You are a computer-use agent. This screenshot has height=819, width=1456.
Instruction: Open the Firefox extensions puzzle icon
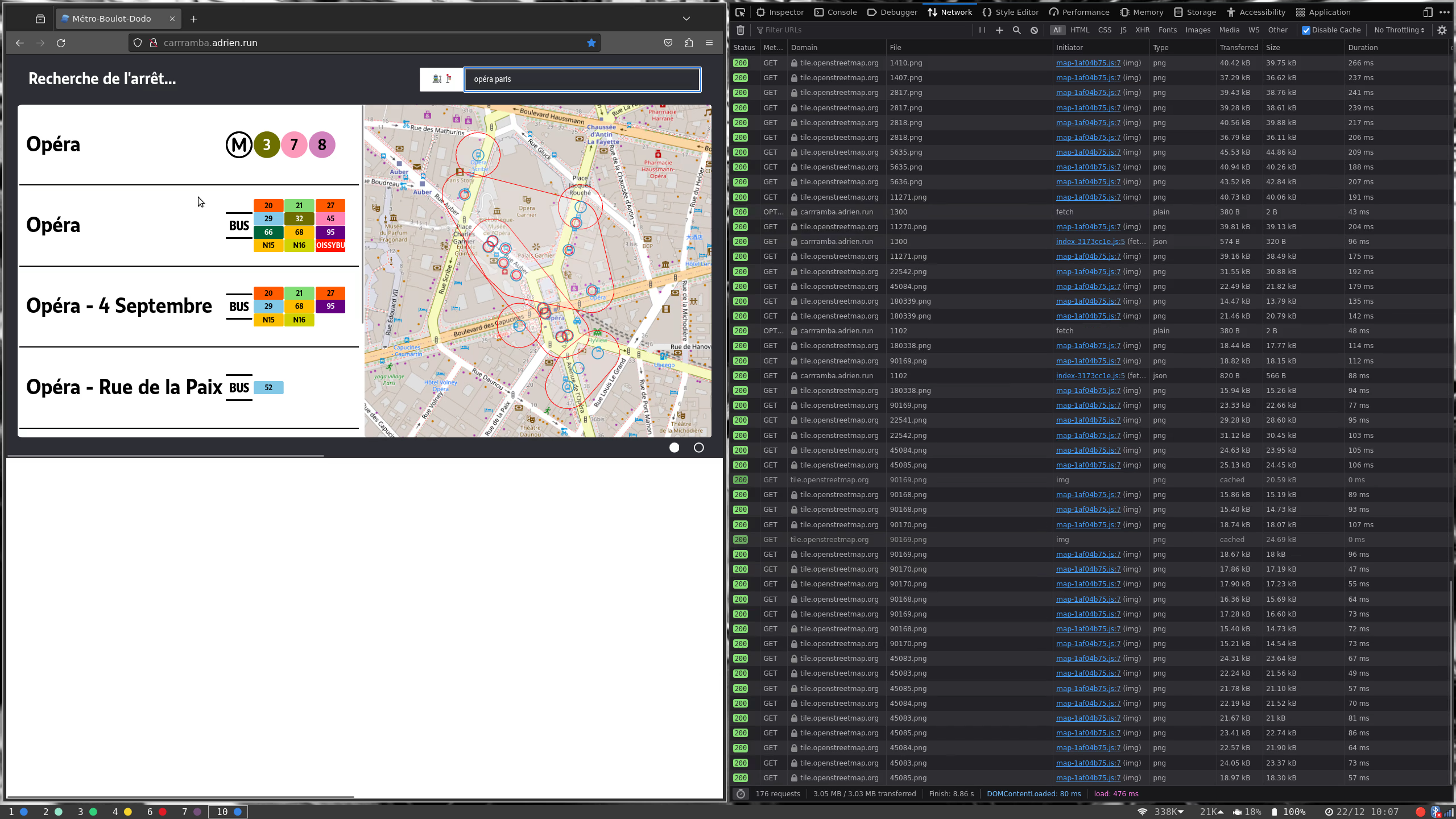[689, 43]
